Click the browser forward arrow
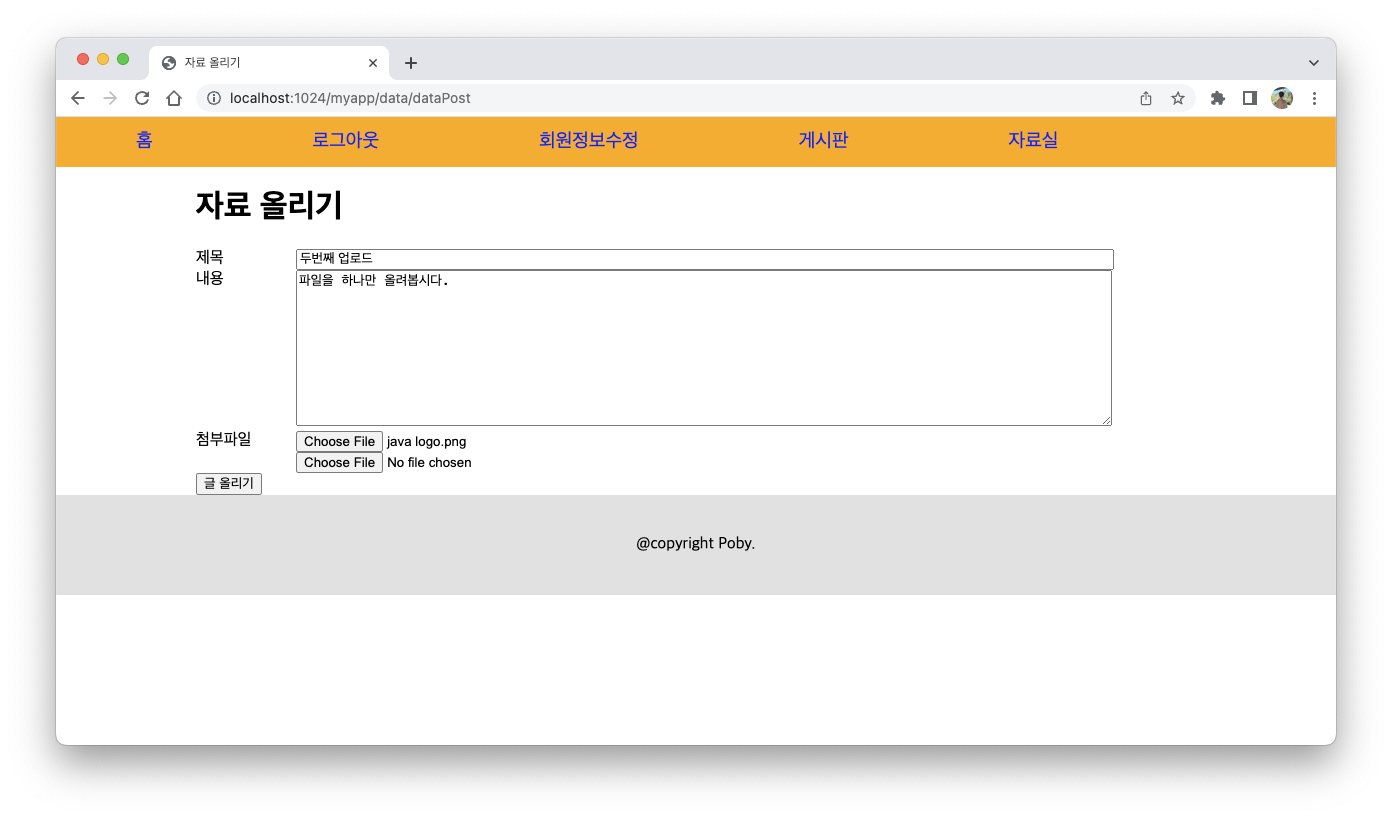The image size is (1392, 819). click(110, 98)
